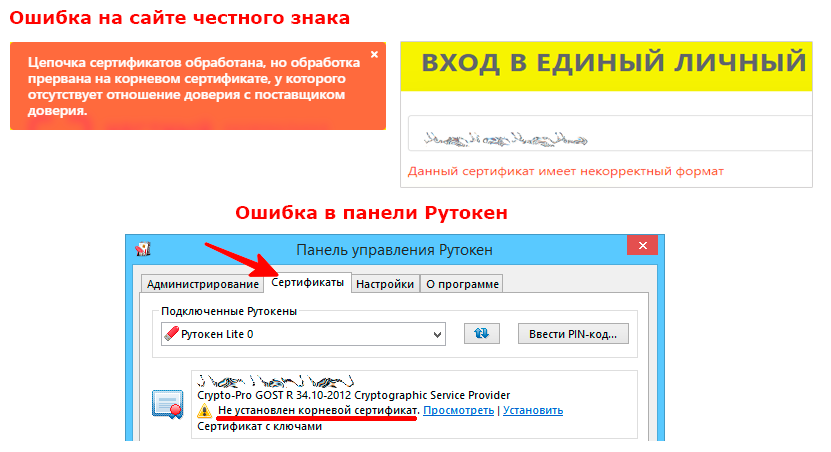Open the Администрирование tab
831x452 pixels.
tap(202, 284)
